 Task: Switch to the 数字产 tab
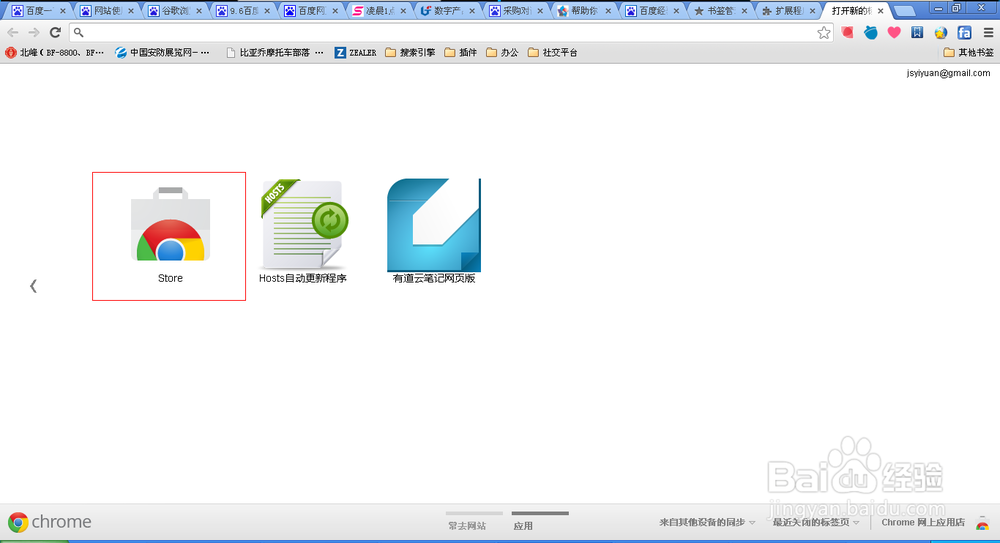(x=448, y=11)
